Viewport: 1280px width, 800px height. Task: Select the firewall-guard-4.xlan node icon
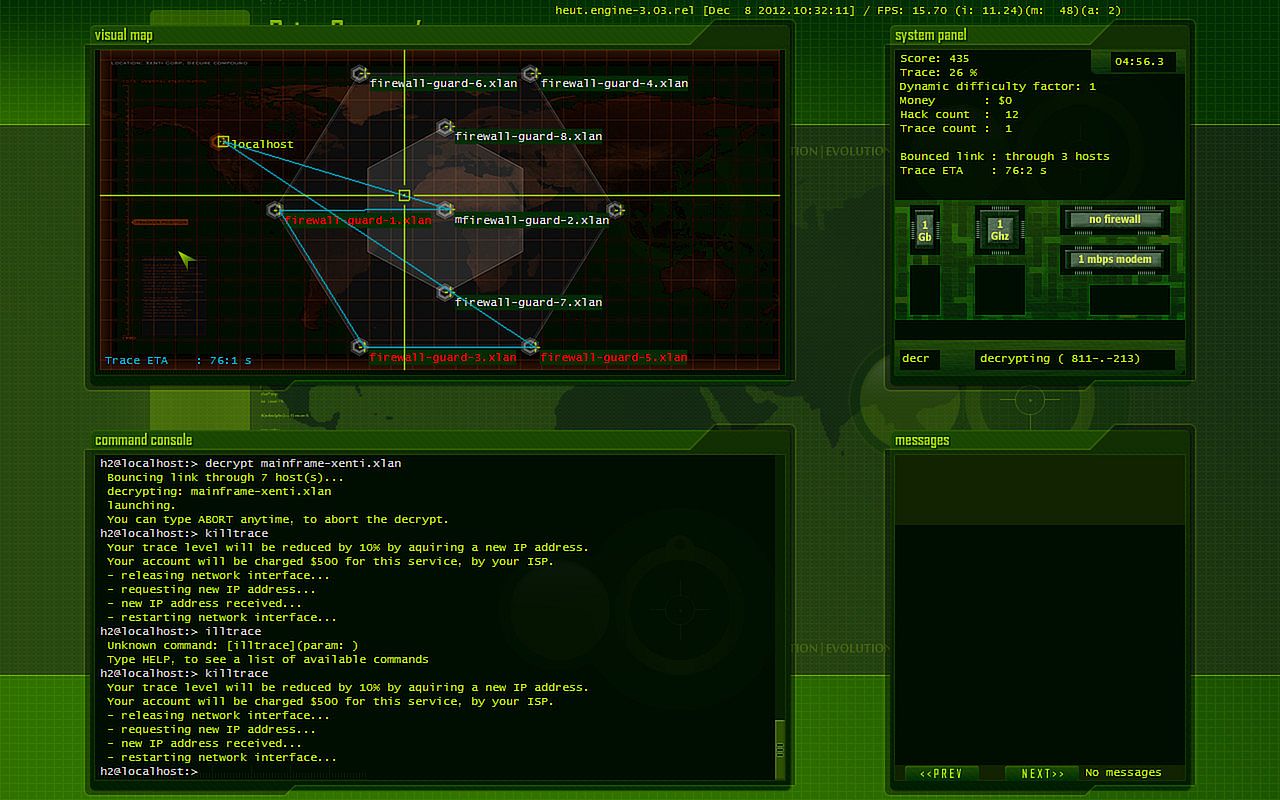point(531,74)
